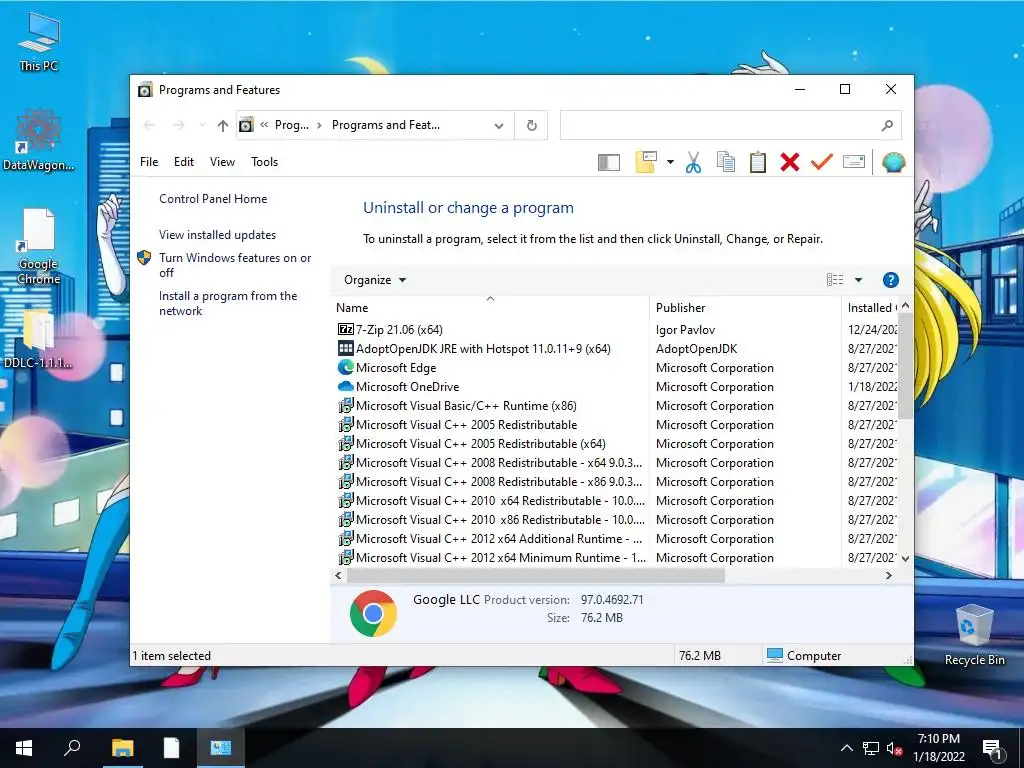Click the Refresh button beside address bar
This screenshot has height=768, width=1024.
(532, 125)
